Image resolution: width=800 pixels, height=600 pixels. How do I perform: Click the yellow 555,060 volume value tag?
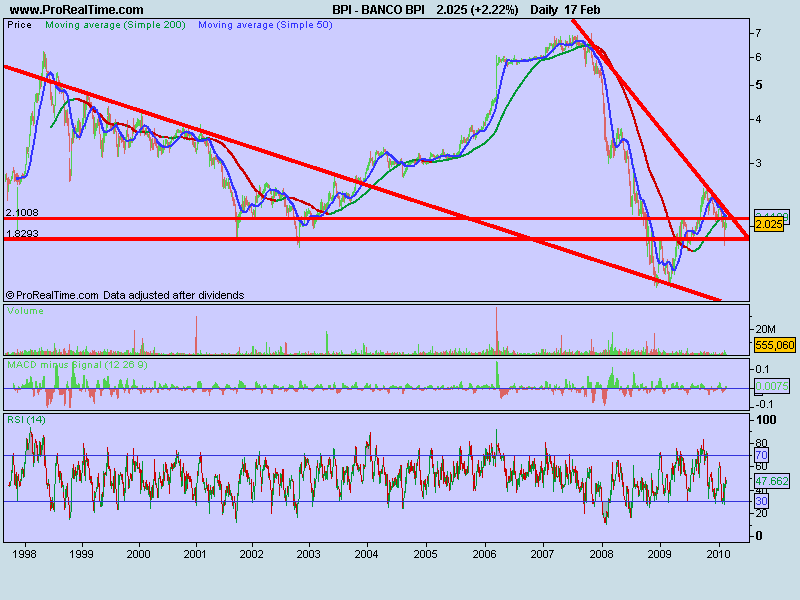tap(774, 345)
